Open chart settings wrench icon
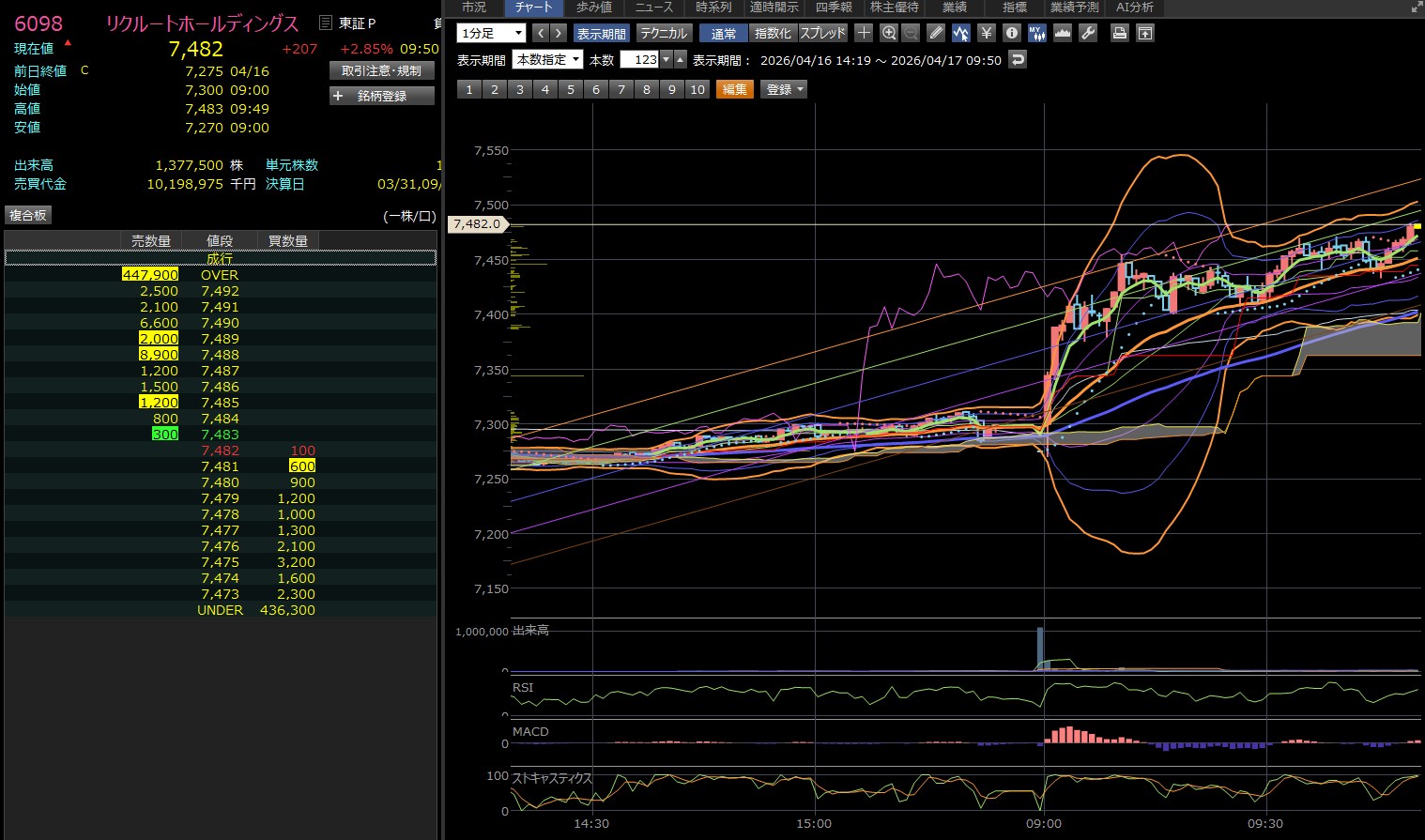 [x=1088, y=33]
